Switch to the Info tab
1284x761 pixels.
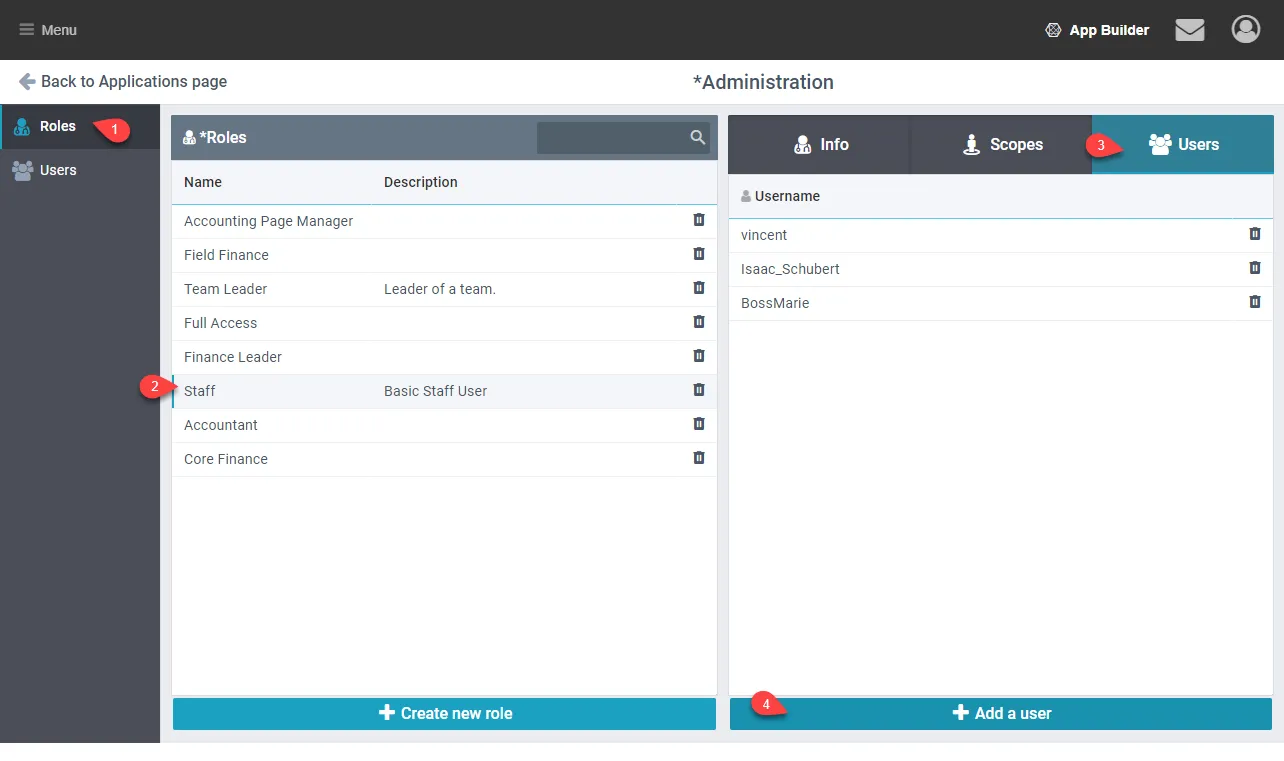pyautogui.click(x=819, y=145)
